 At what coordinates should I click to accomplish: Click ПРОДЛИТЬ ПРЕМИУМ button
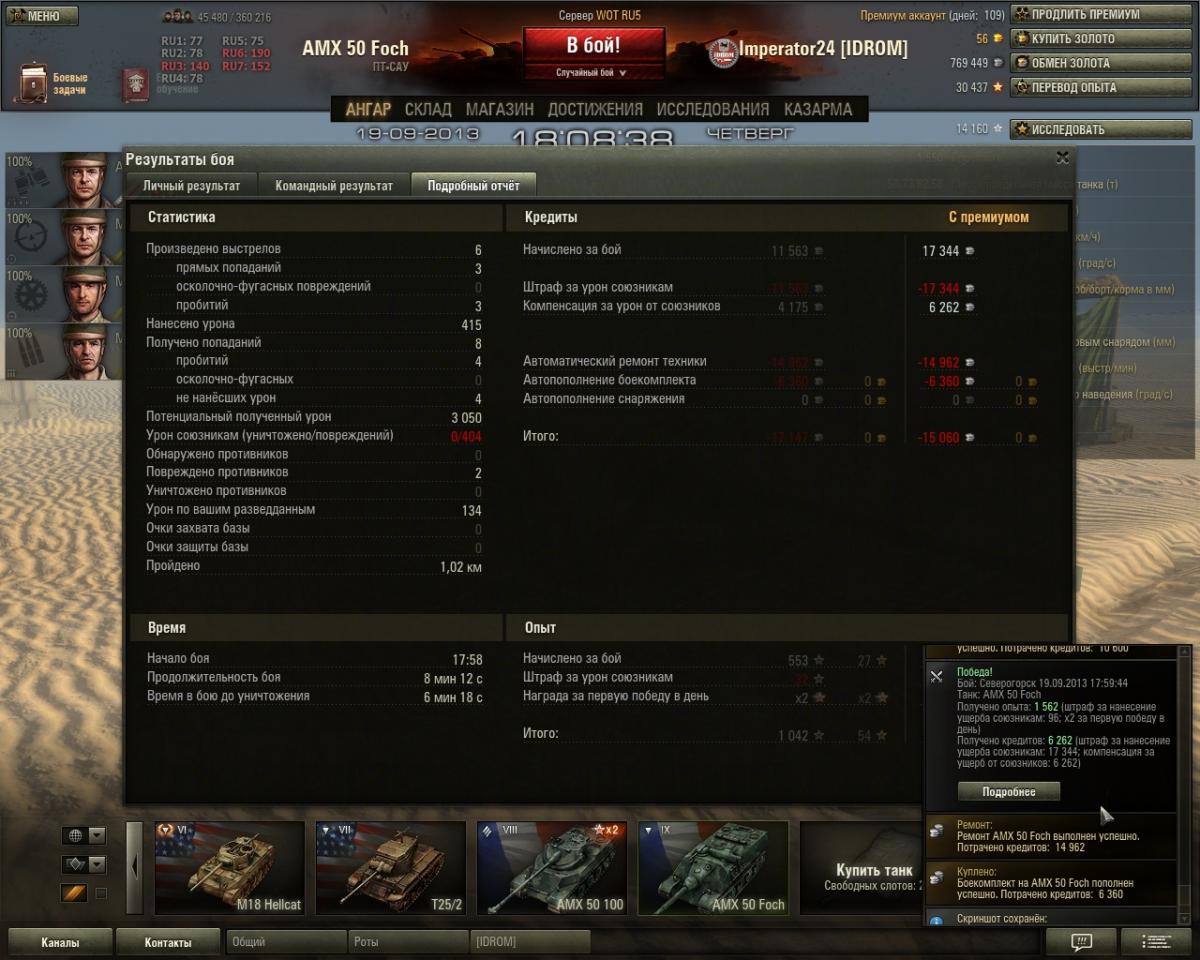point(1102,14)
